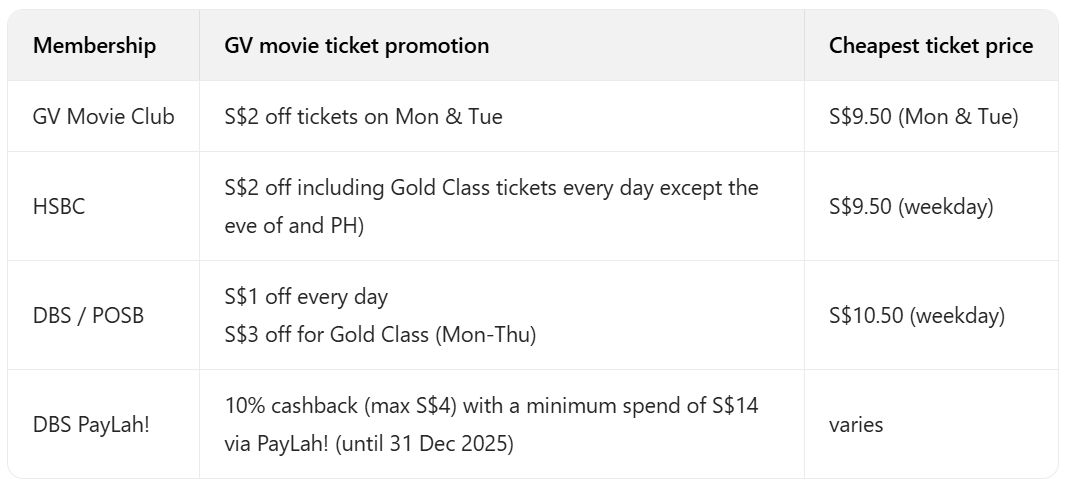This screenshot has height=490, width=1069.
Task: Click the eve of and PH text
Action: coord(294,226)
